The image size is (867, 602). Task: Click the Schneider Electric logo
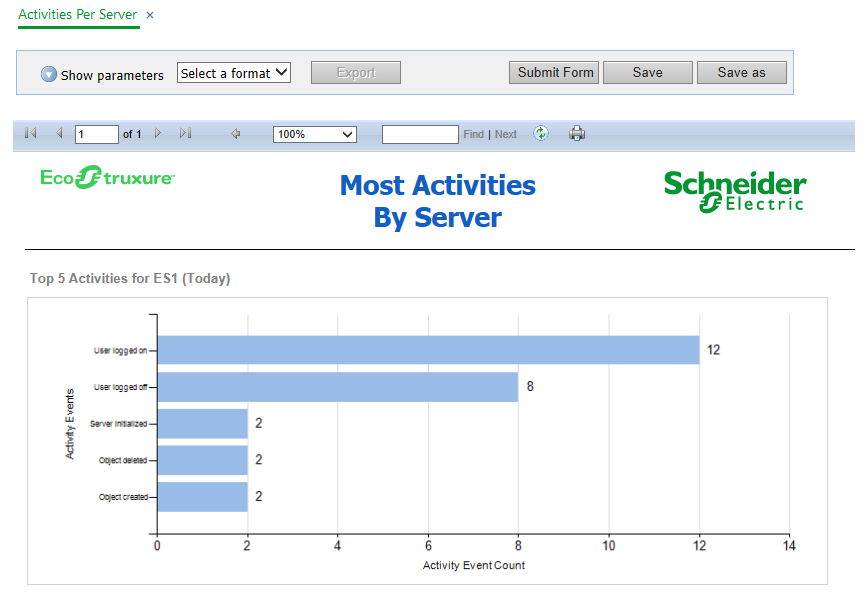click(735, 191)
